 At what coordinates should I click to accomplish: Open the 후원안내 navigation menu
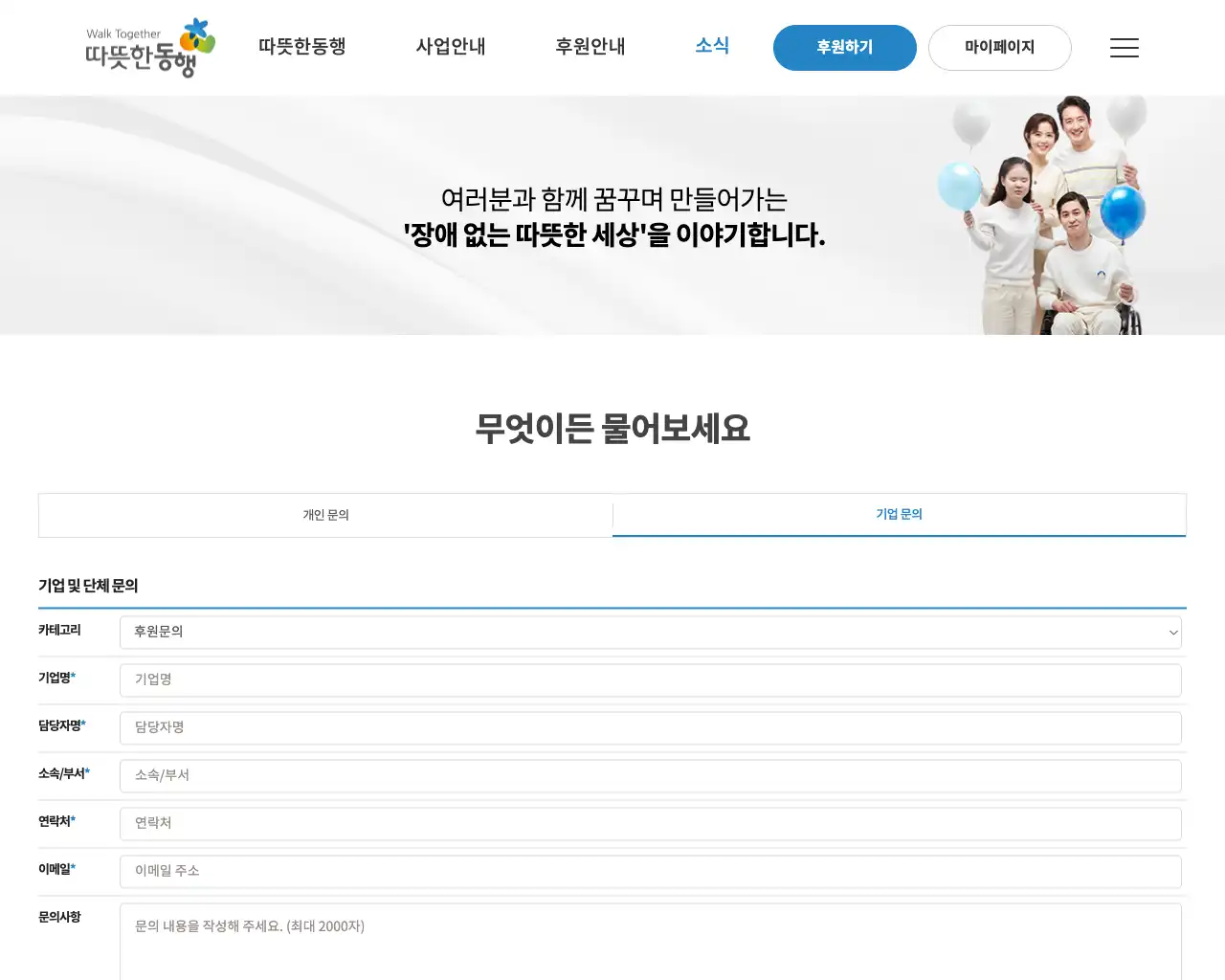tap(590, 47)
